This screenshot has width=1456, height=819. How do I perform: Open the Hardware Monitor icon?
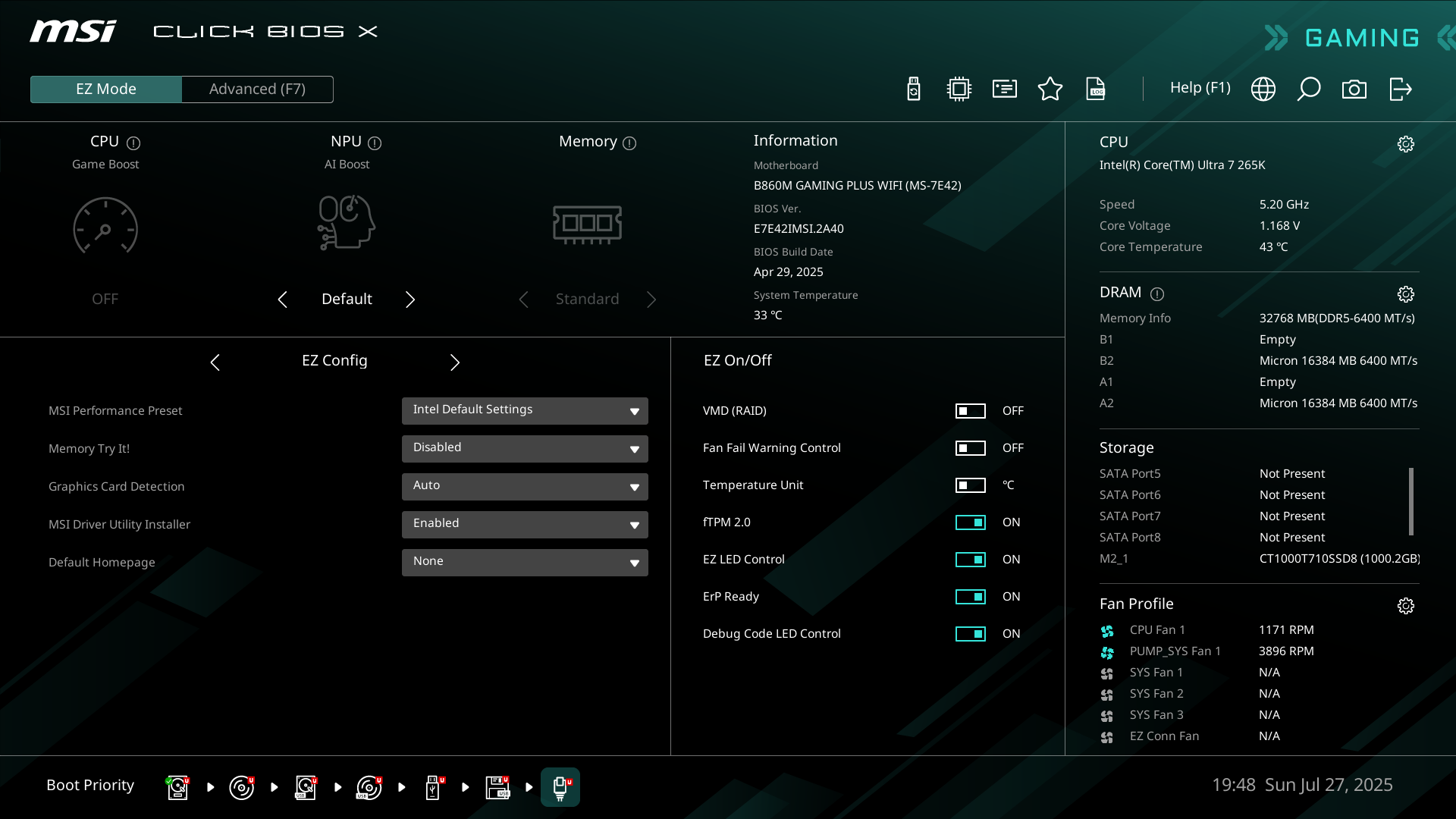pos(959,89)
